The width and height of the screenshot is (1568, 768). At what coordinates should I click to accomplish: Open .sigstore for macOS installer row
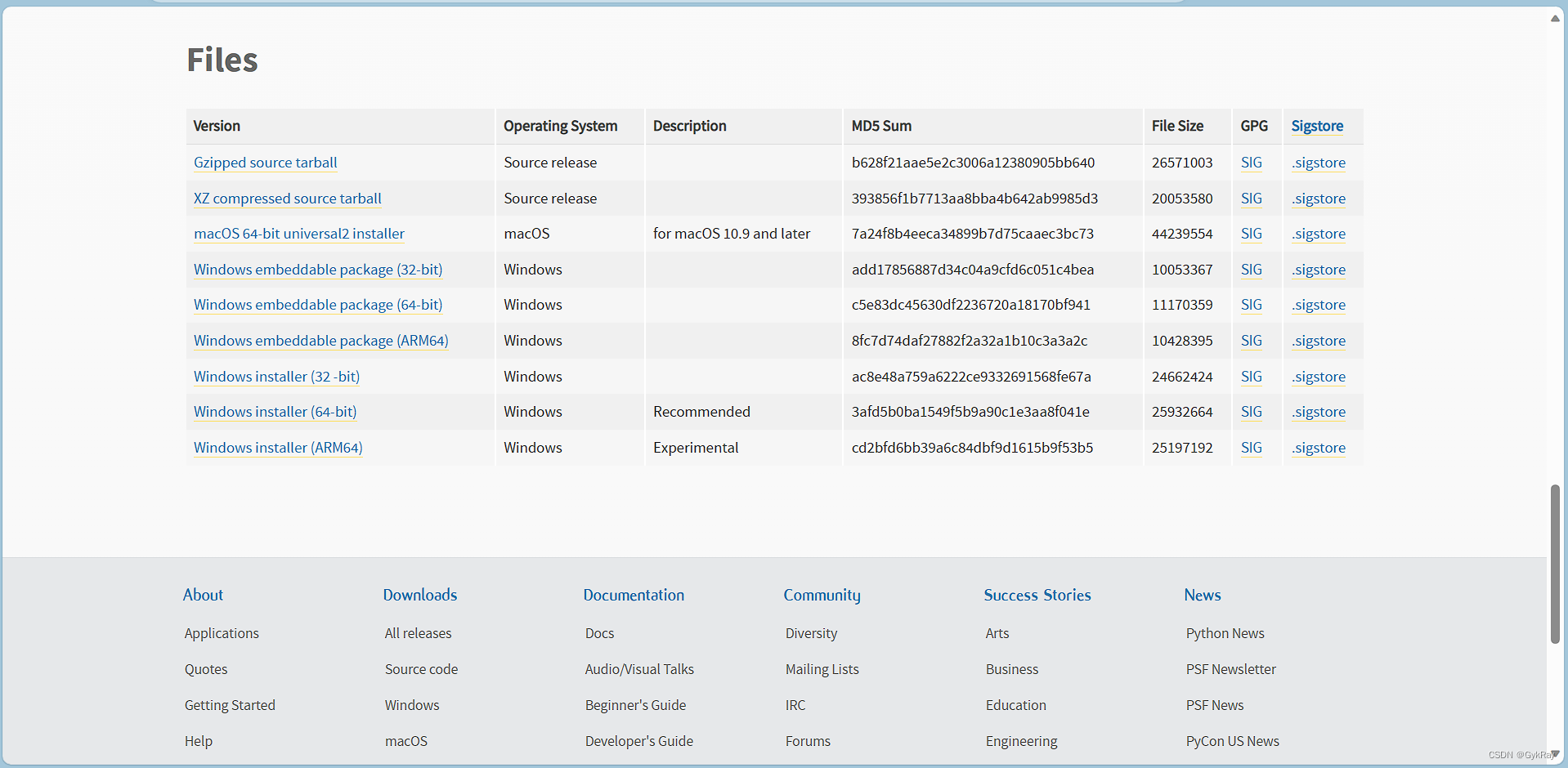click(x=1319, y=234)
